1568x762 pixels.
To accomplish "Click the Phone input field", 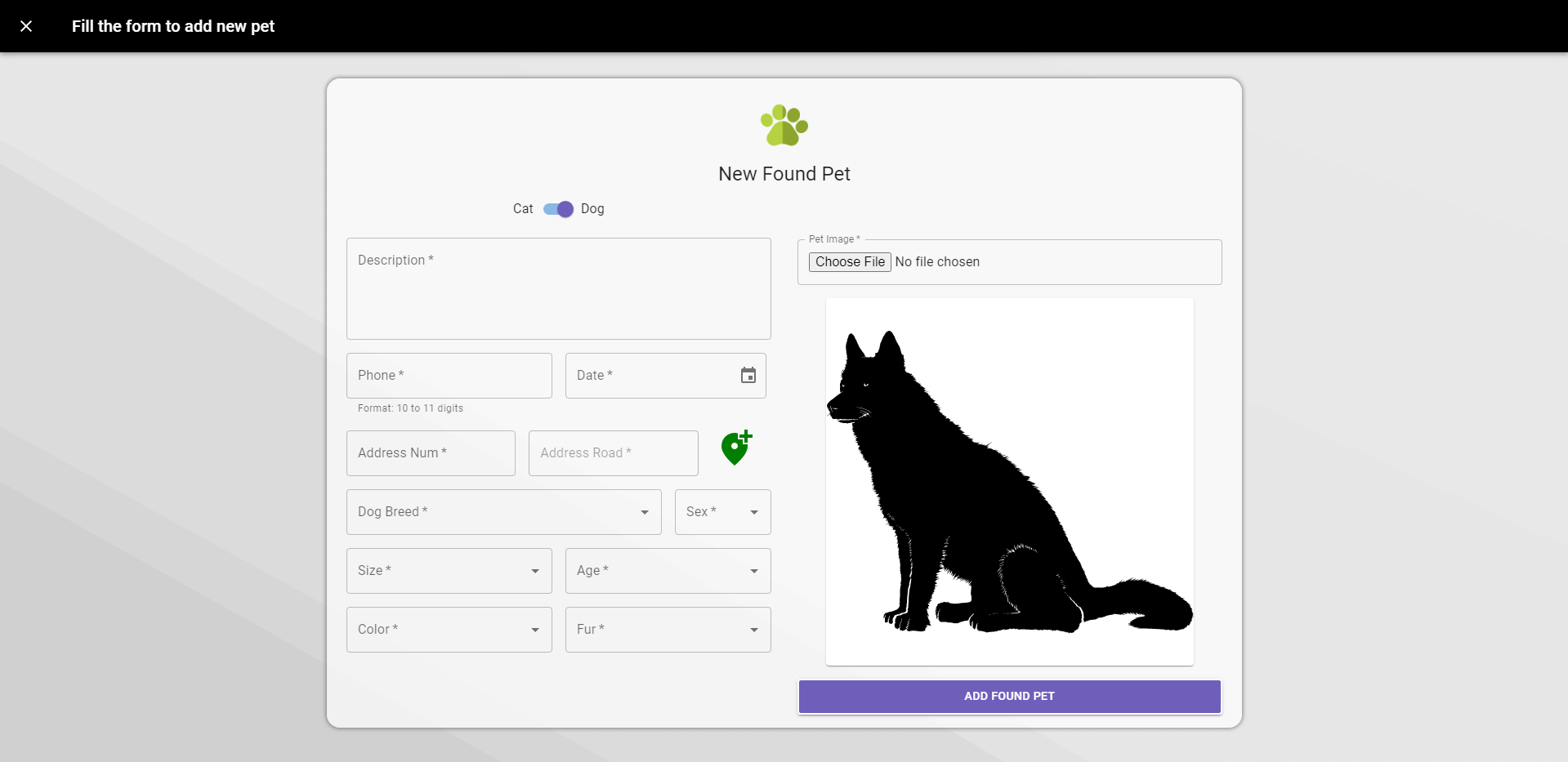I will [449, 375].
